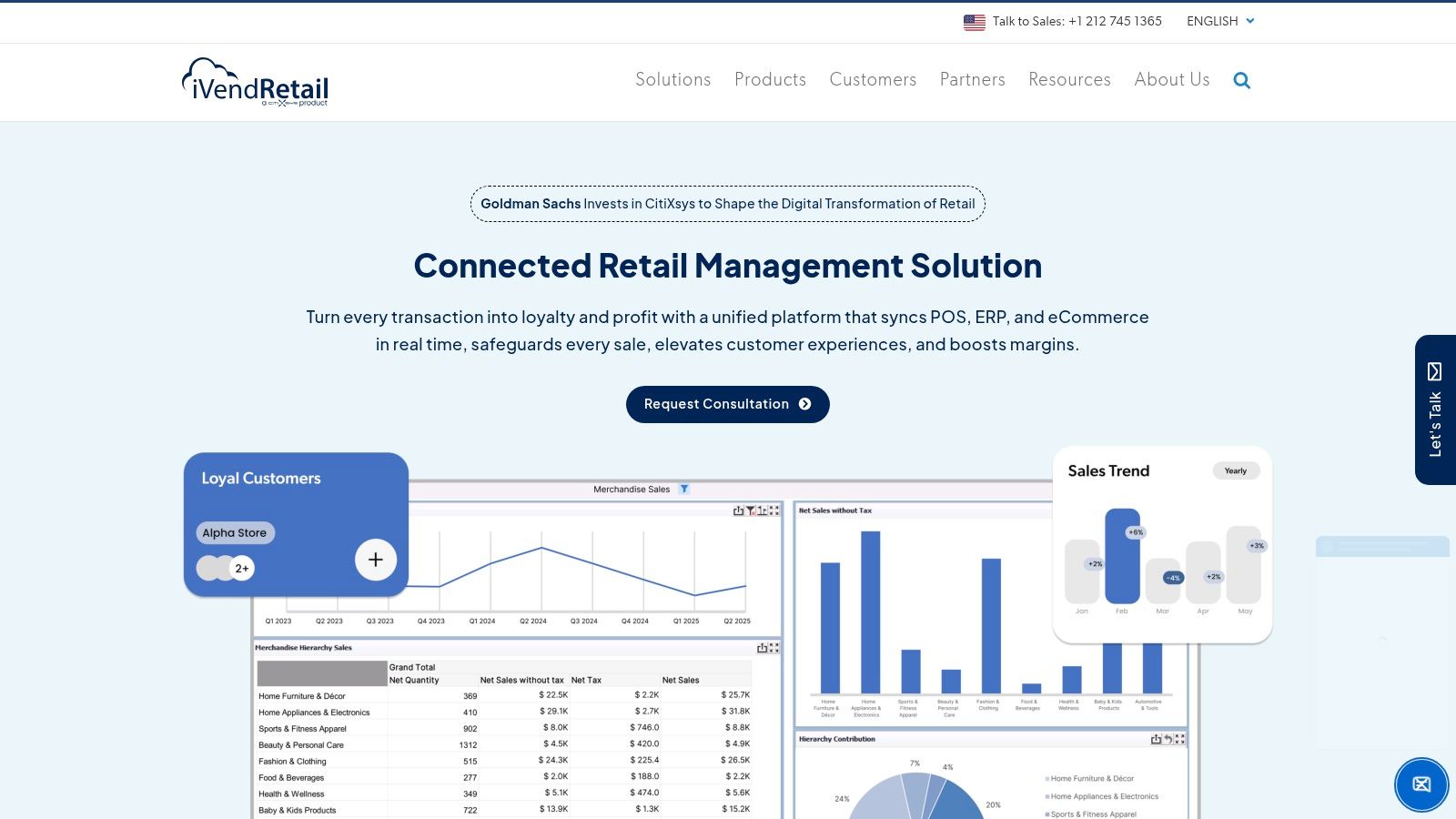The height and width of the screenshot is (819, 1456).
Task: Click the Feb bar in Sales Trend
Action: (1122, 556)
